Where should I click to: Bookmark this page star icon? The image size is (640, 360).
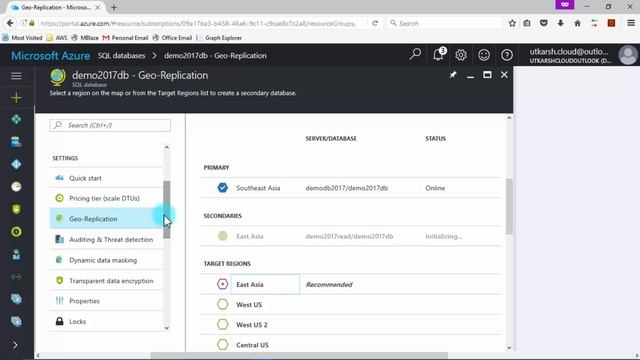[x=512, y=23]
